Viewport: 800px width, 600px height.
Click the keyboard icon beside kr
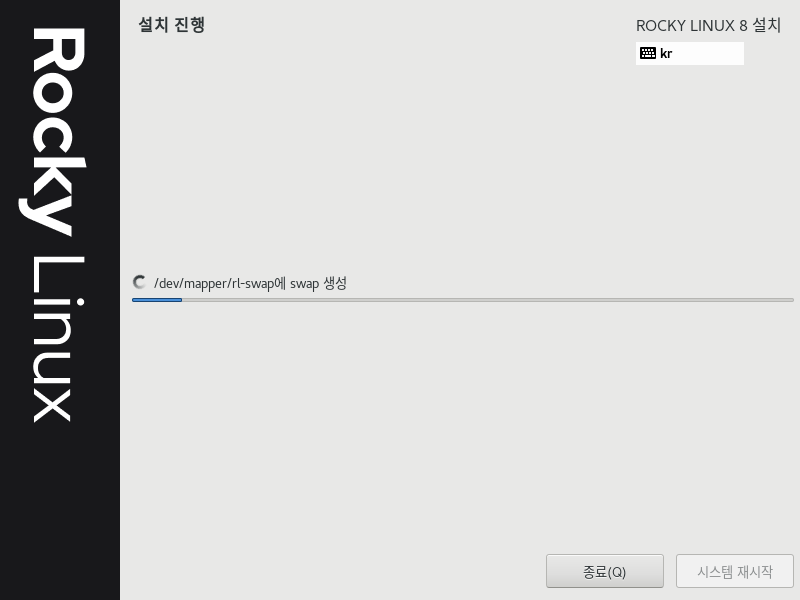pos(648,53)
